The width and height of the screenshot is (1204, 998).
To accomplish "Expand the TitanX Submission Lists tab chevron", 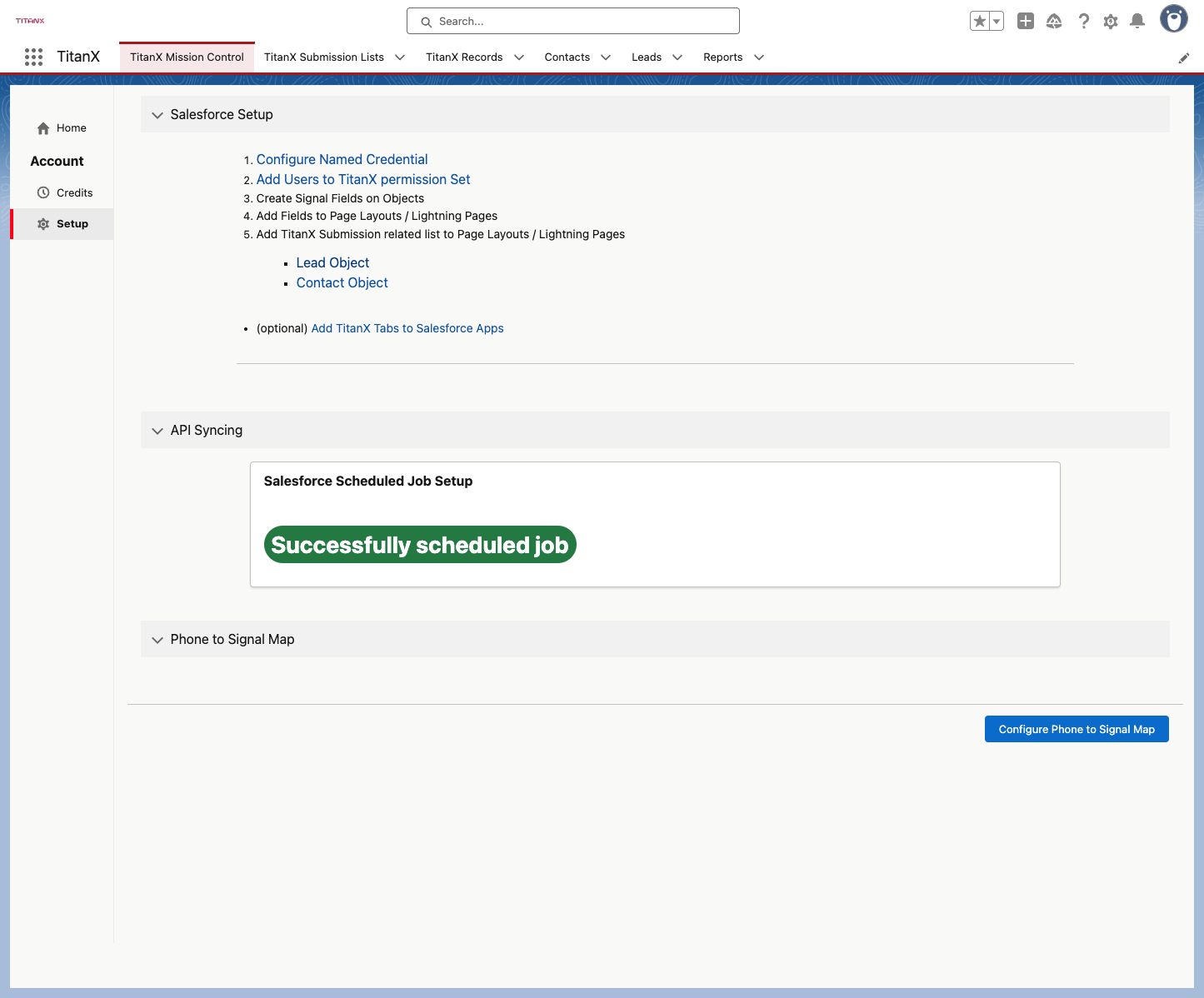I will click(400, 57).
